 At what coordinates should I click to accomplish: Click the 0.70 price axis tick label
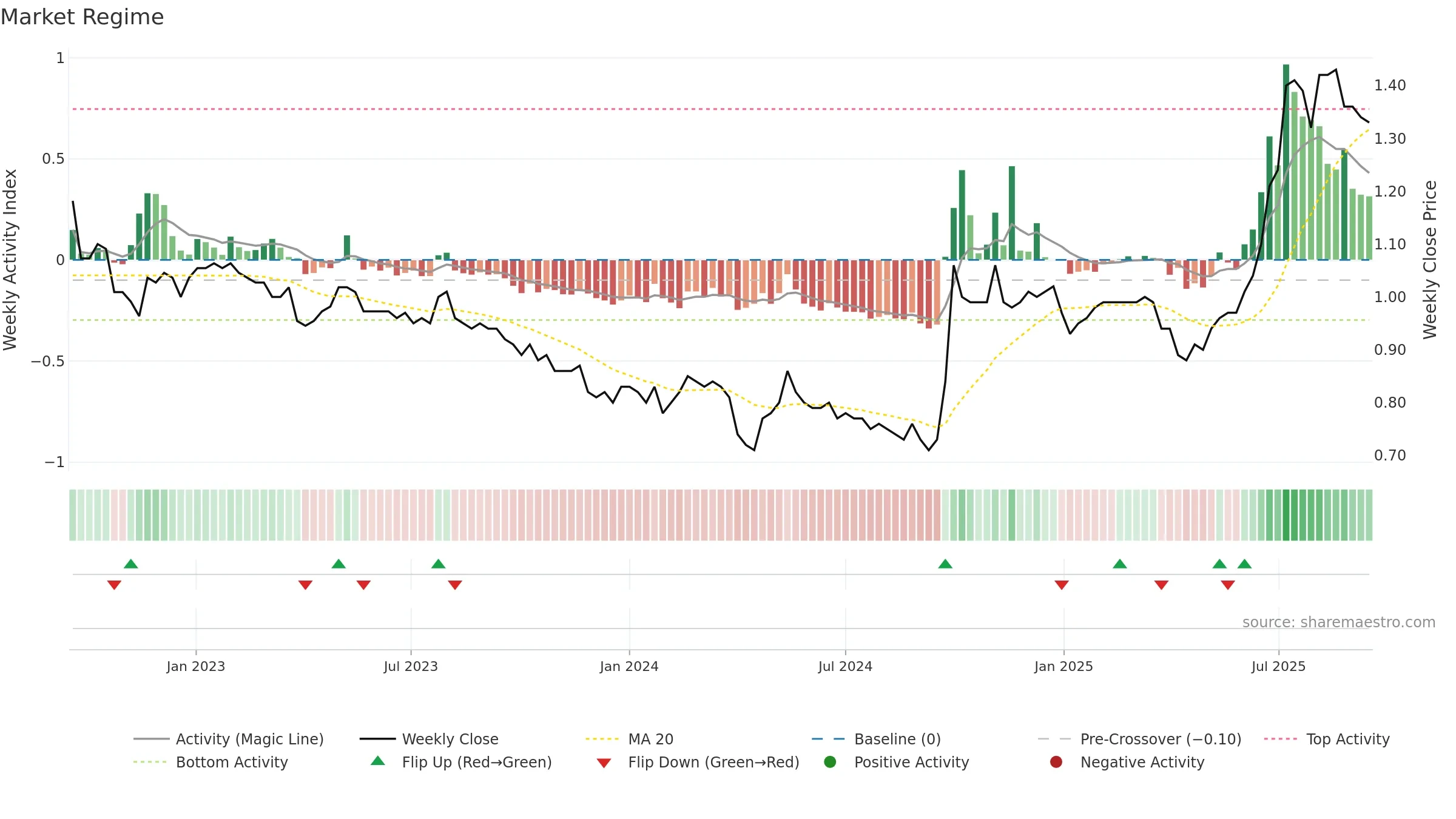tap(1390, 456)
